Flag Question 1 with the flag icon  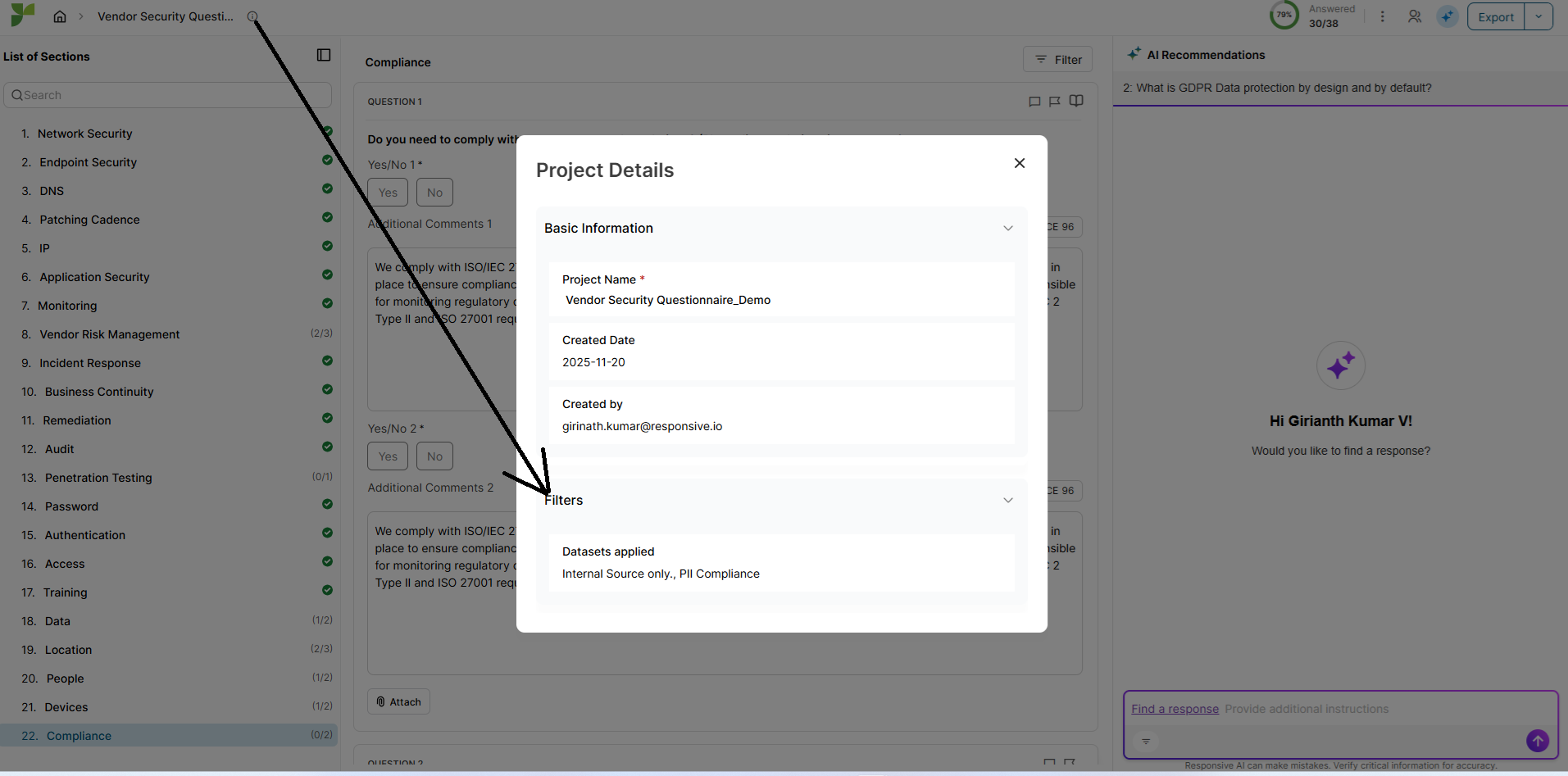[x=1055, y=102]
